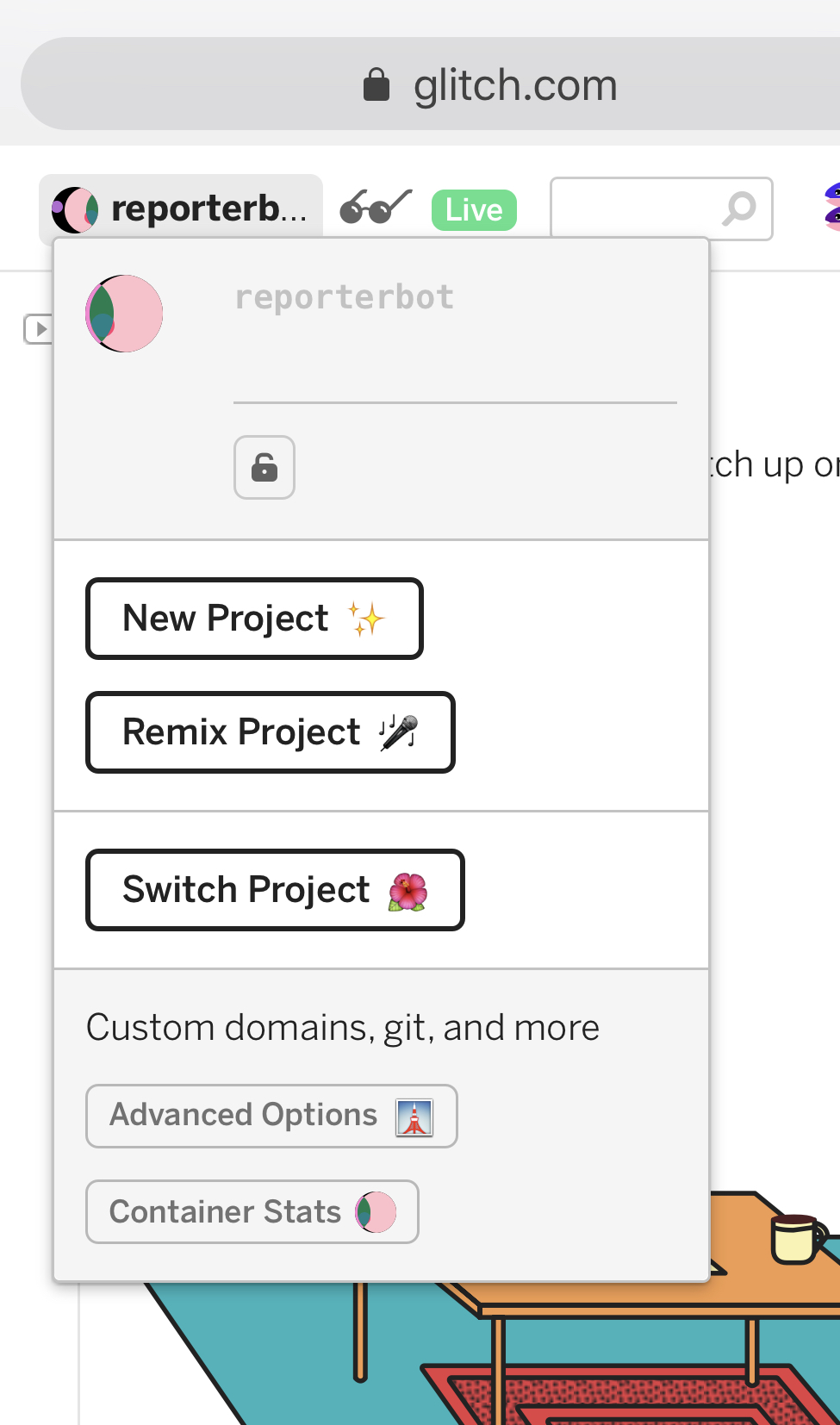840x1425 pixels.
Task: Click the lock icon in address bar
Action: click(x=376, y=84)
